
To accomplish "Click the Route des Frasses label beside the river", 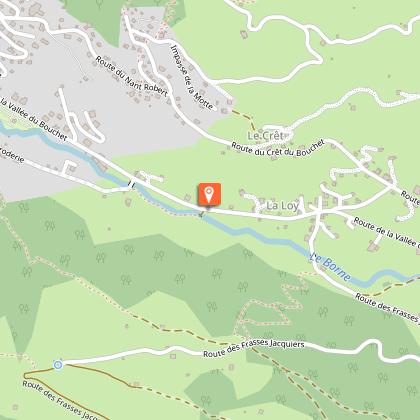I will [387, 308].
